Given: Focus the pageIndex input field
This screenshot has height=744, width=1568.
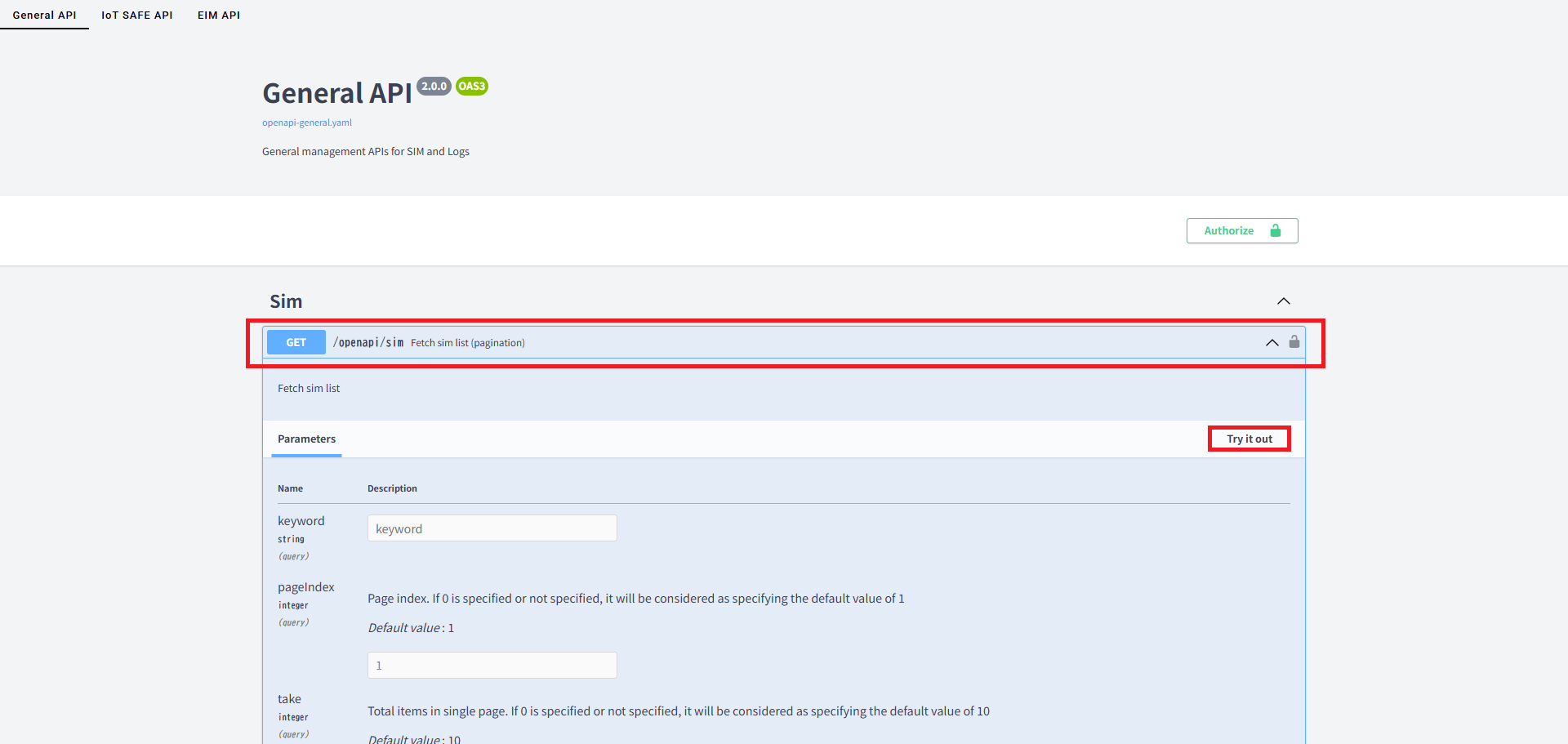Looking at the screenshot, I should point(492,666).
